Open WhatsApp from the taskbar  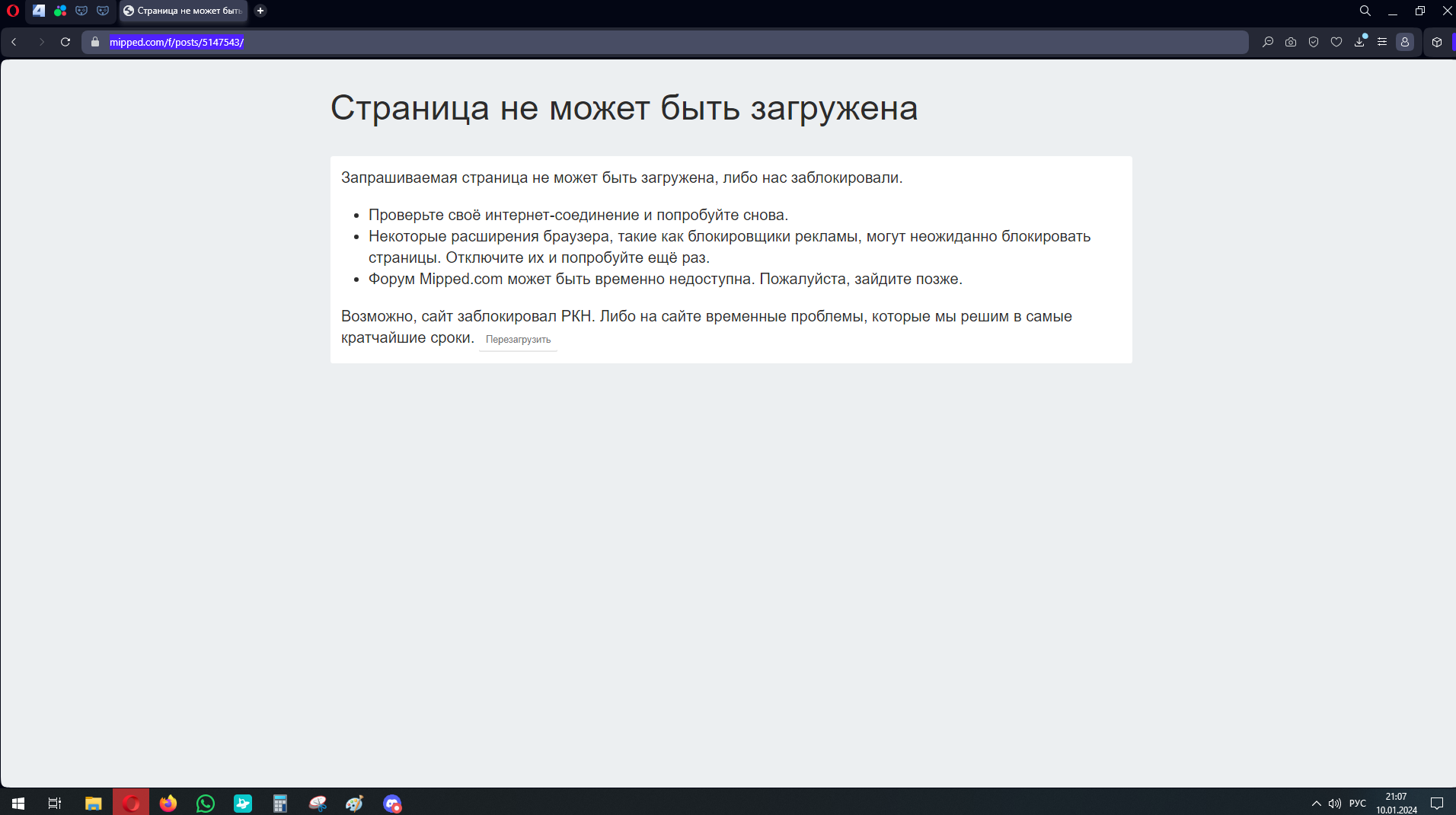206,803
